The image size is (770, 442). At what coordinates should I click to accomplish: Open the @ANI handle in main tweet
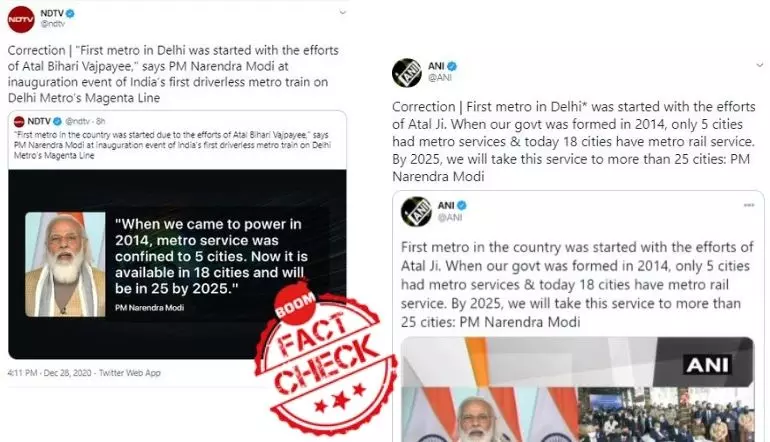[440, 77]
